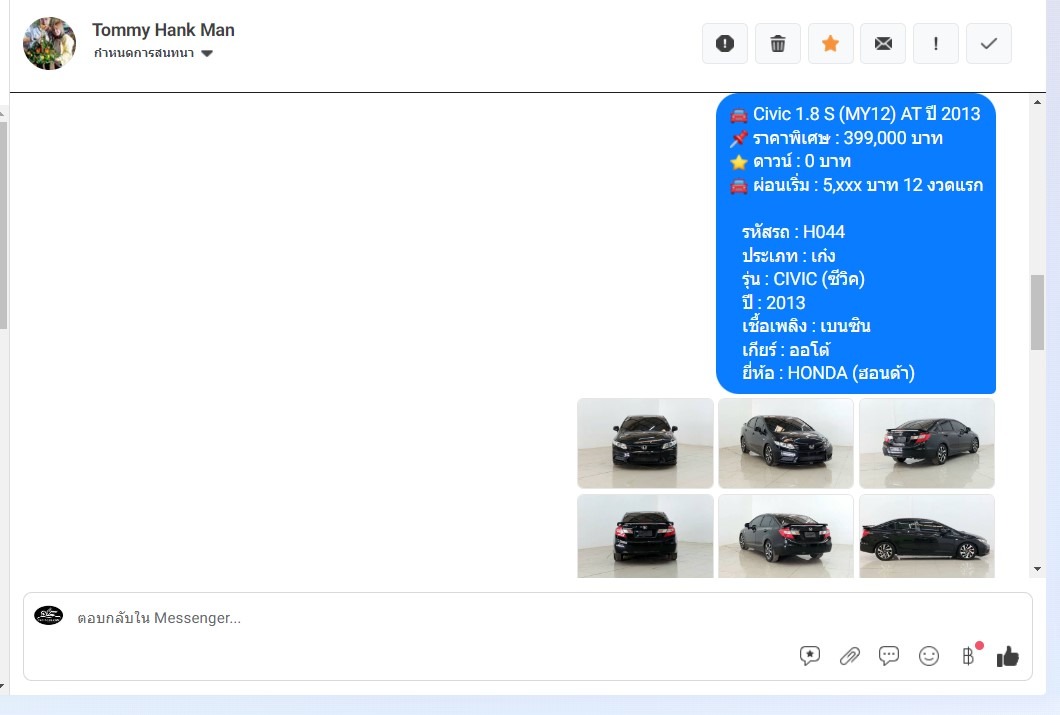This screenshot has width=1060, height=715.
Task: Open the front-quarter black Civic photo
Action: pos(786,443)
